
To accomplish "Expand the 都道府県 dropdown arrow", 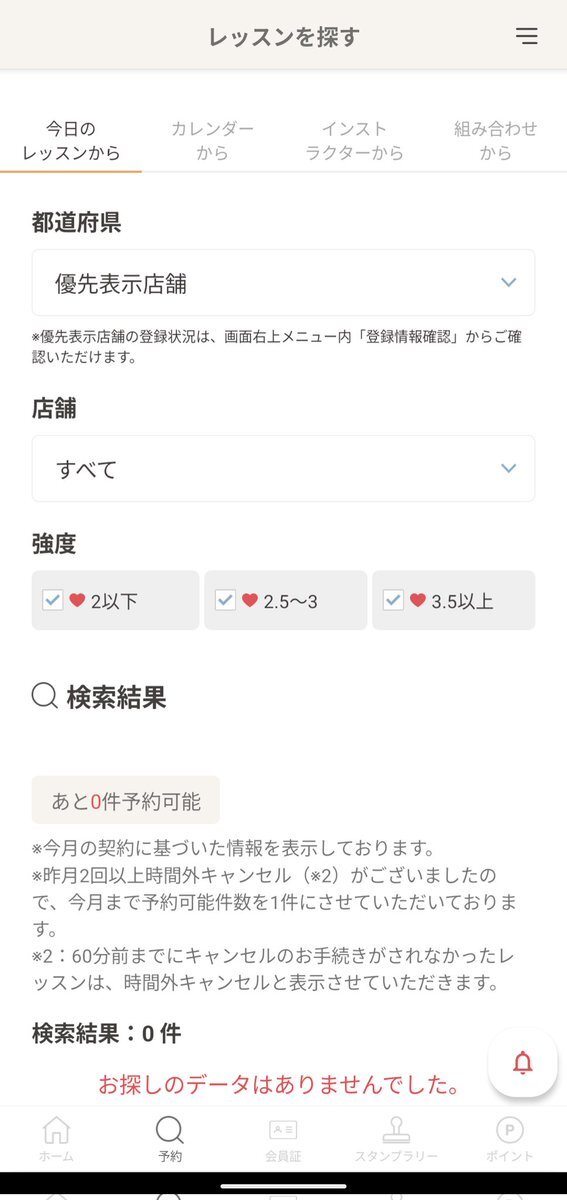I will tap(508, 283).
